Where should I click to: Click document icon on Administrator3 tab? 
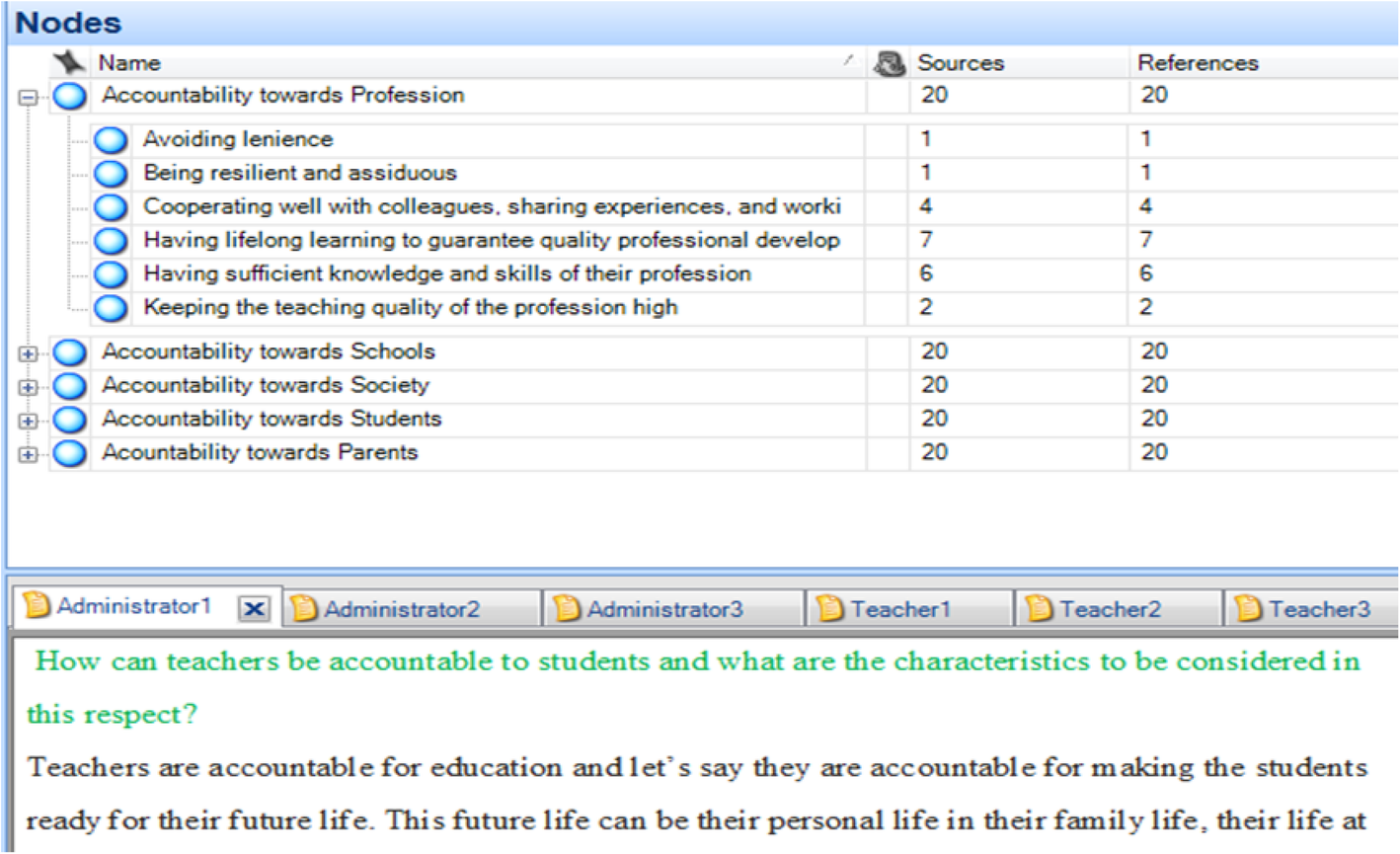568,608
